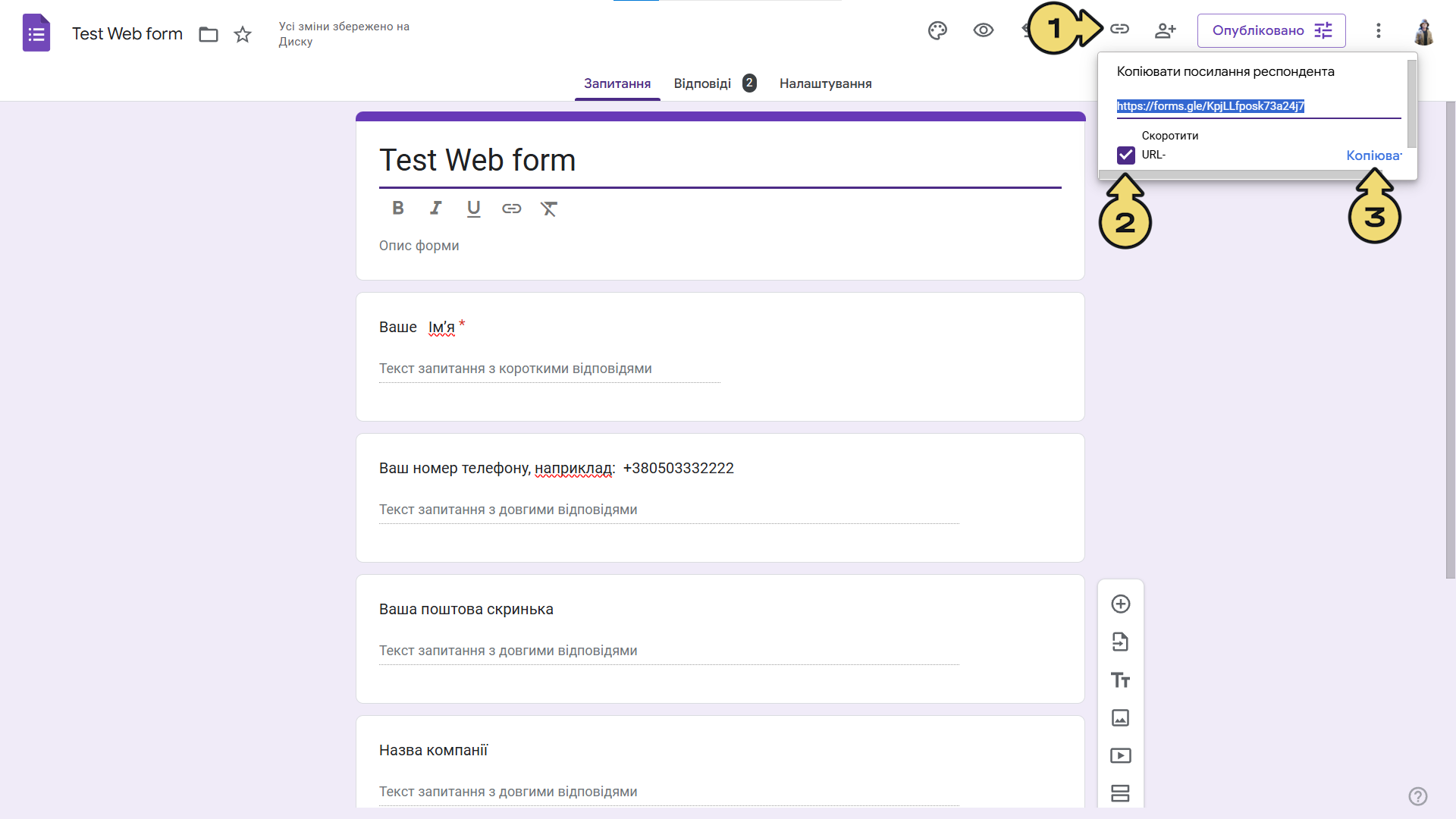1456x819 pixels.
Task: Star the Test Web form
Action: tap(243, 34)
